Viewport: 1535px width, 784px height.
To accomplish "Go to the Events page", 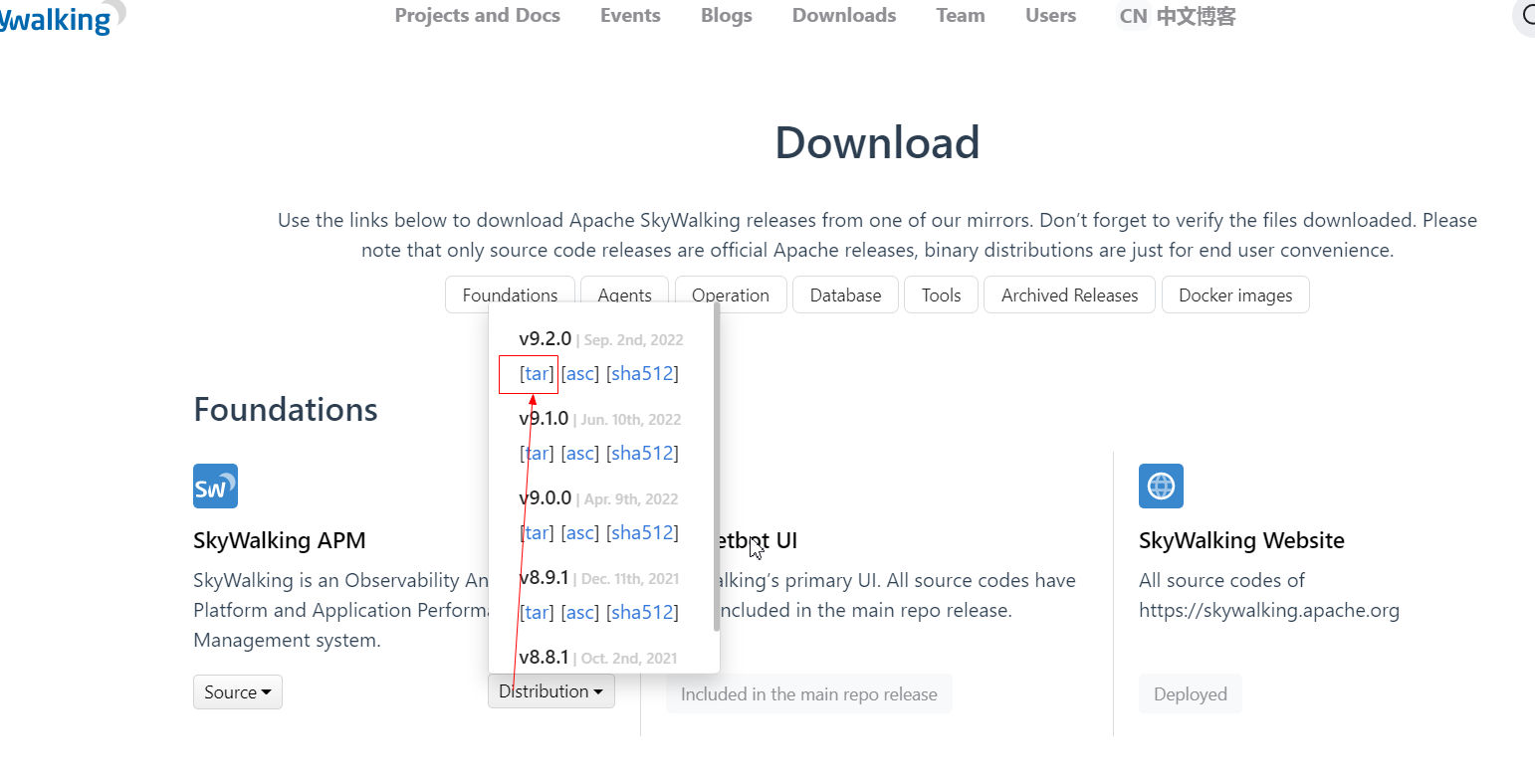I will (630, 15).
